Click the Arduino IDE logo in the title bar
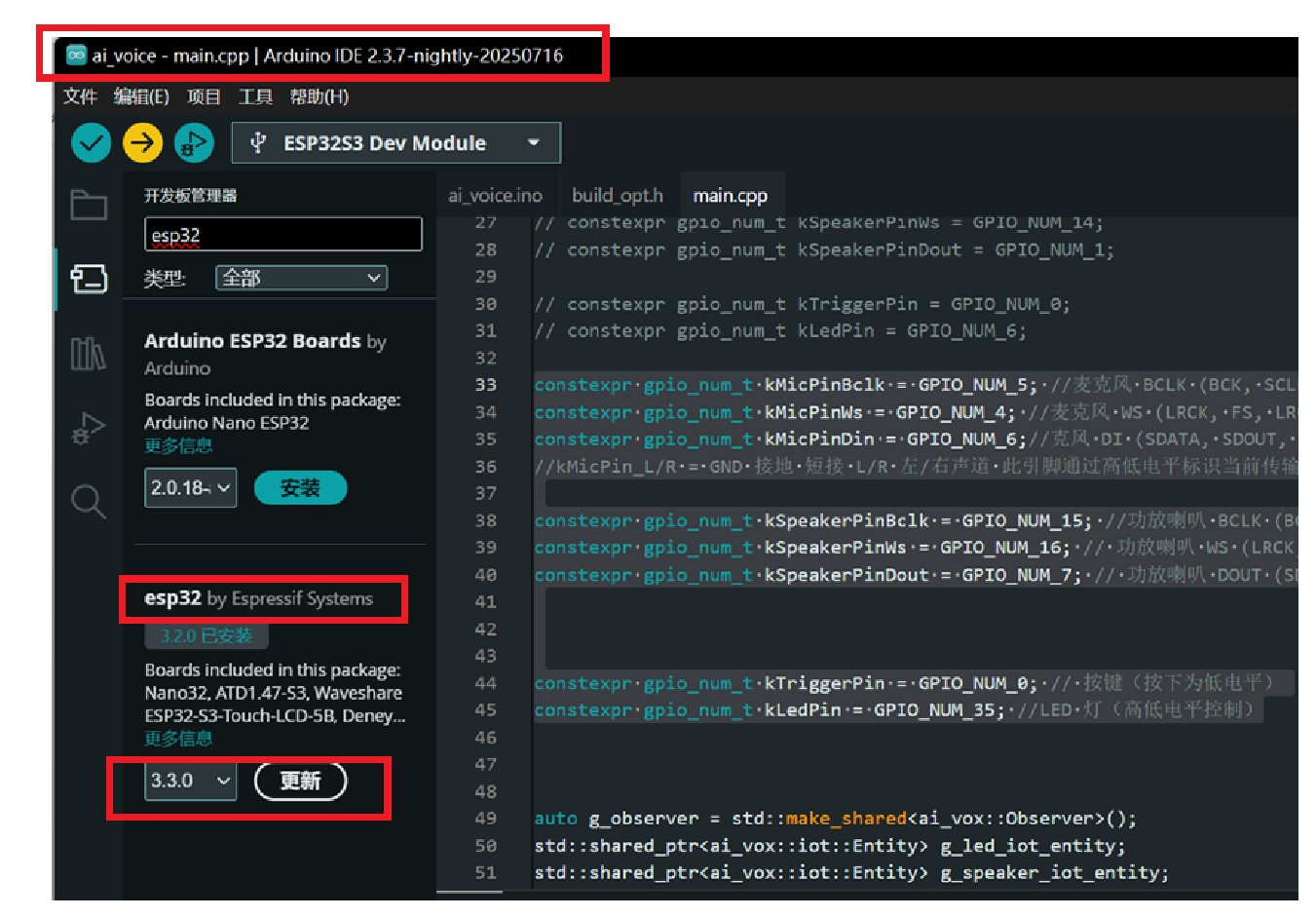The width and height of the screenshot is (1316, 918). pyautogui.click(x=76, y=56)
